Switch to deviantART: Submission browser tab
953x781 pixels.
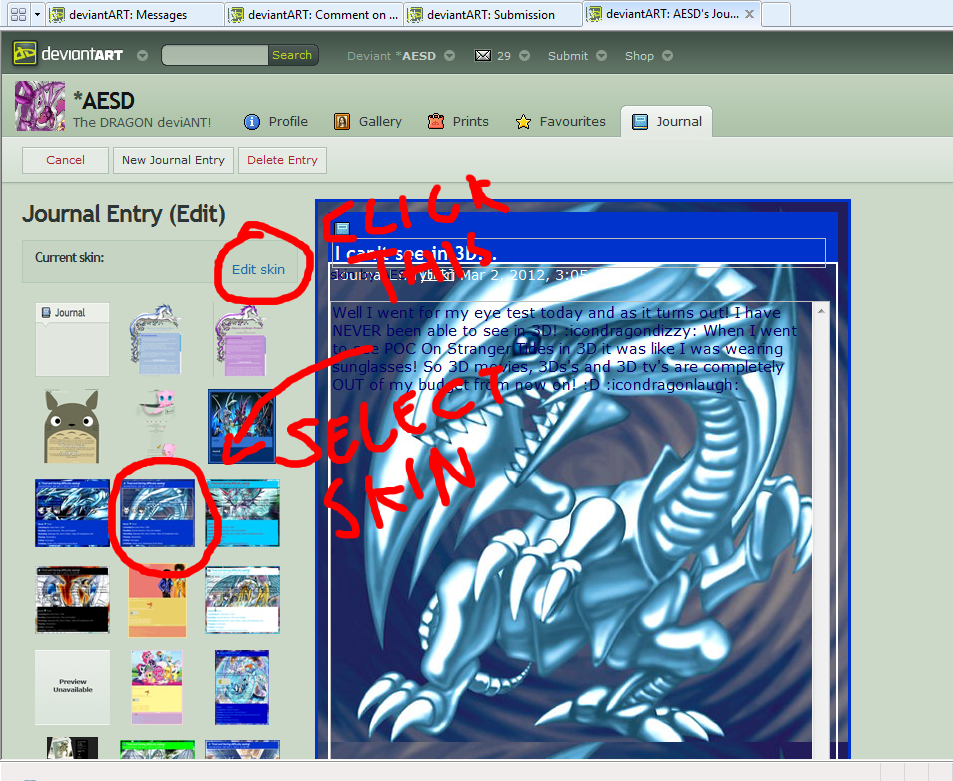tap(493, 15)
